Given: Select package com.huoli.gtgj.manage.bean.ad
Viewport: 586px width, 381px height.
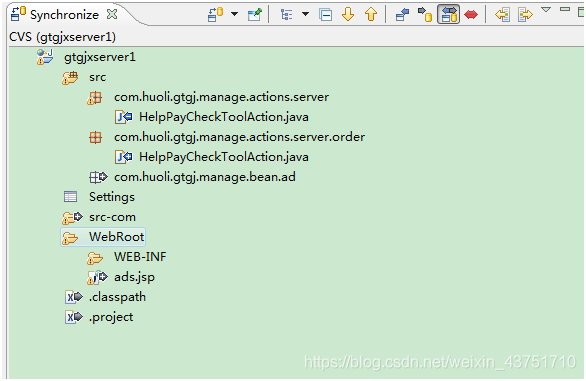Looking at the screenshot, I should coord(205,177).
